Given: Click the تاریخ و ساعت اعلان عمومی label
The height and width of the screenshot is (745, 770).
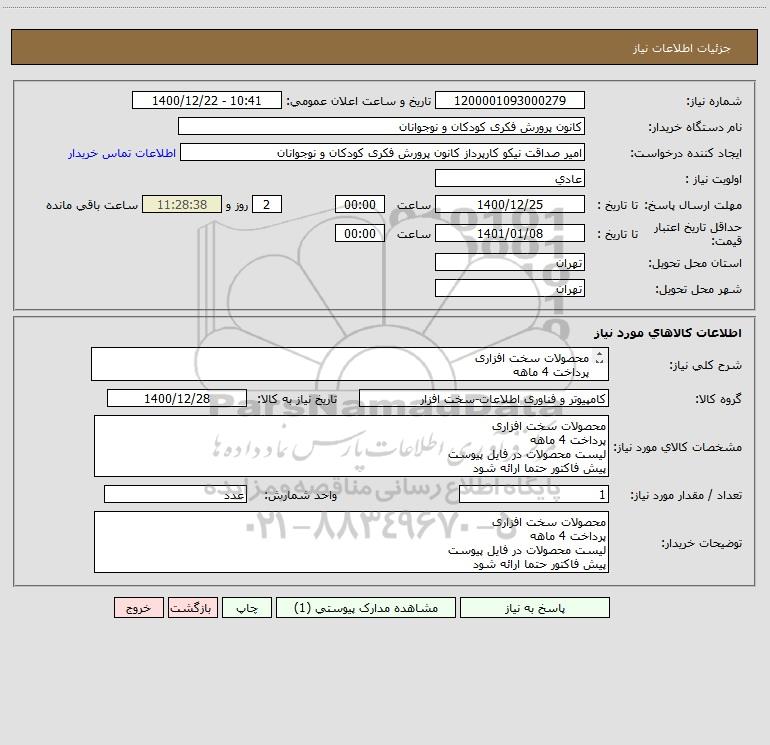Looking at the screenshot, I should (x=359, y=101).
